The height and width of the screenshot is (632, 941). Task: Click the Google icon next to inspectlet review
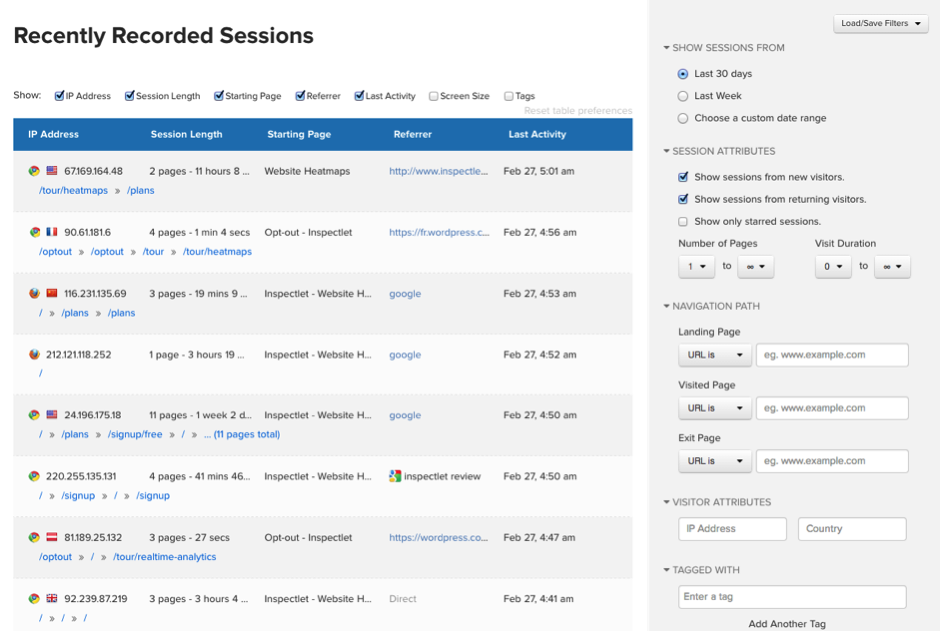tap(395, 476)
